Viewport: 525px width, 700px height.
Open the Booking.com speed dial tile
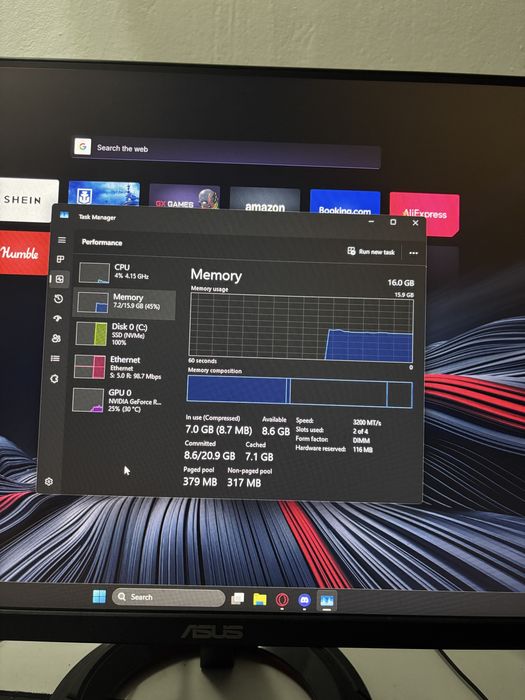pyautogui.click(x=345, y=202)
